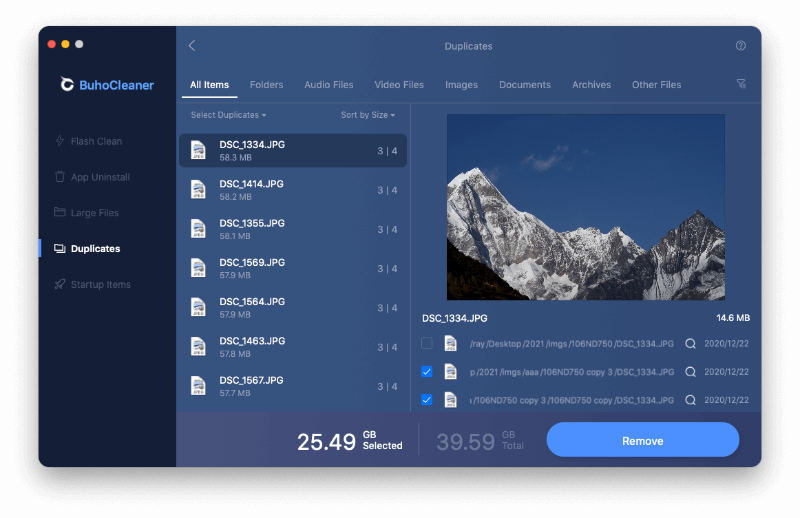800x518 pixels.
Task: Click the DSC_1567.JPG file icon
Action: 198,386
